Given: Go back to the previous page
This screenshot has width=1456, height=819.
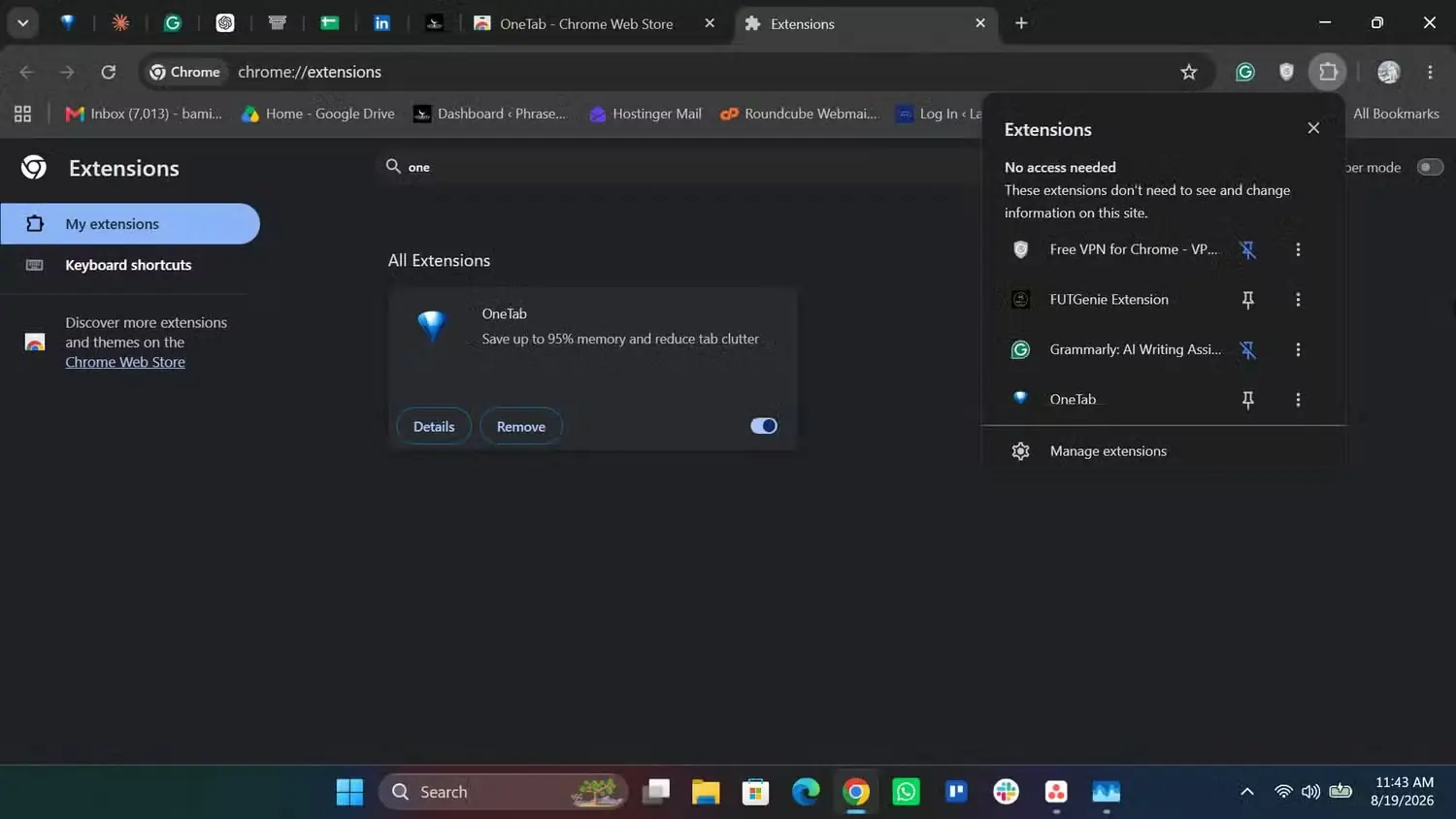Looking at the screenshot, I should 26,72.
